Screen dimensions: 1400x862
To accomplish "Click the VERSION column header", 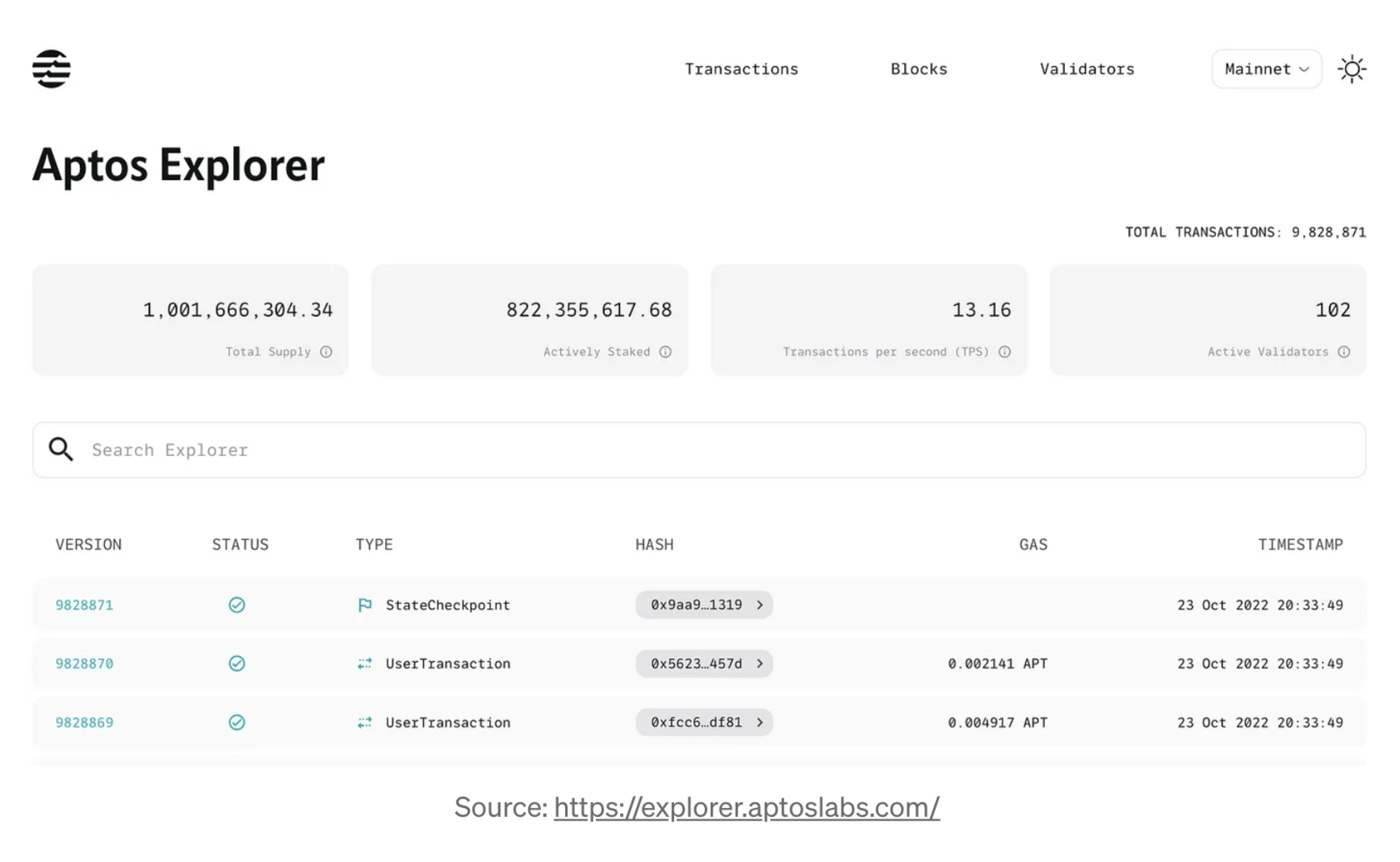I will [x=88, y=544].
